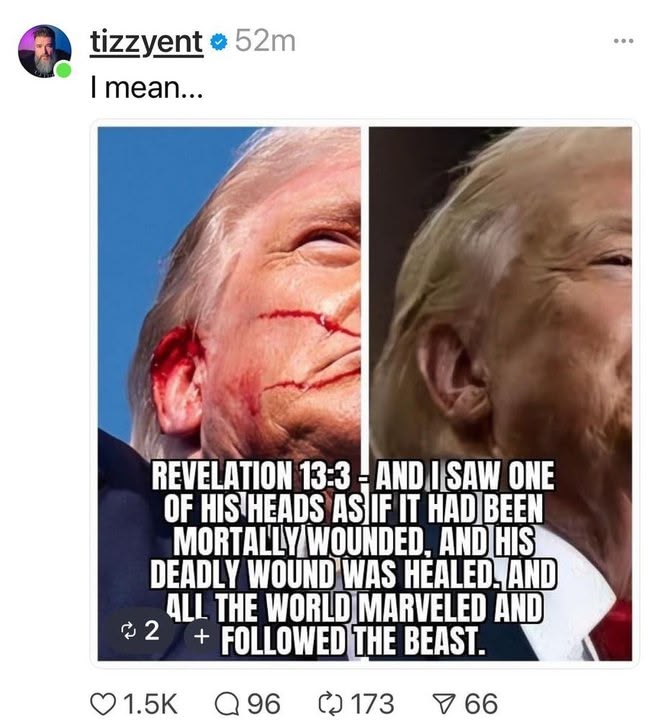Repost using the arrows icon beside 173
The image size is (658, 720).
331,703
